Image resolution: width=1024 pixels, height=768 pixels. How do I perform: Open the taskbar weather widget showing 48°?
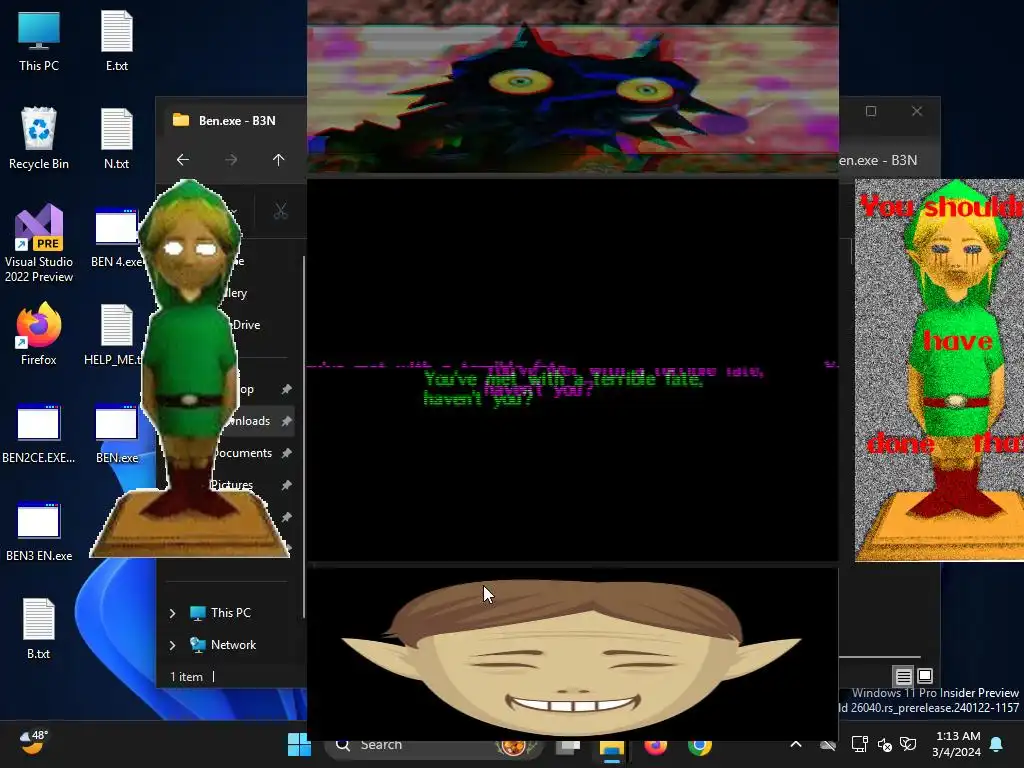33,742
